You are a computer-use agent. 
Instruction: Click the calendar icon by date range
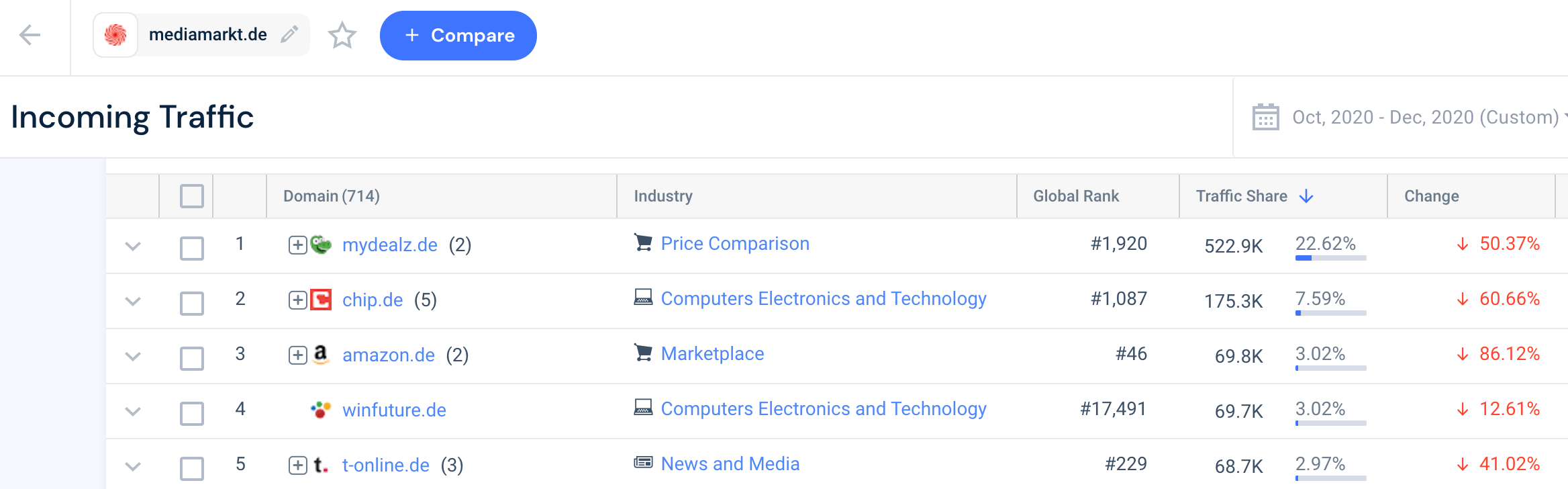point(1265,117)
